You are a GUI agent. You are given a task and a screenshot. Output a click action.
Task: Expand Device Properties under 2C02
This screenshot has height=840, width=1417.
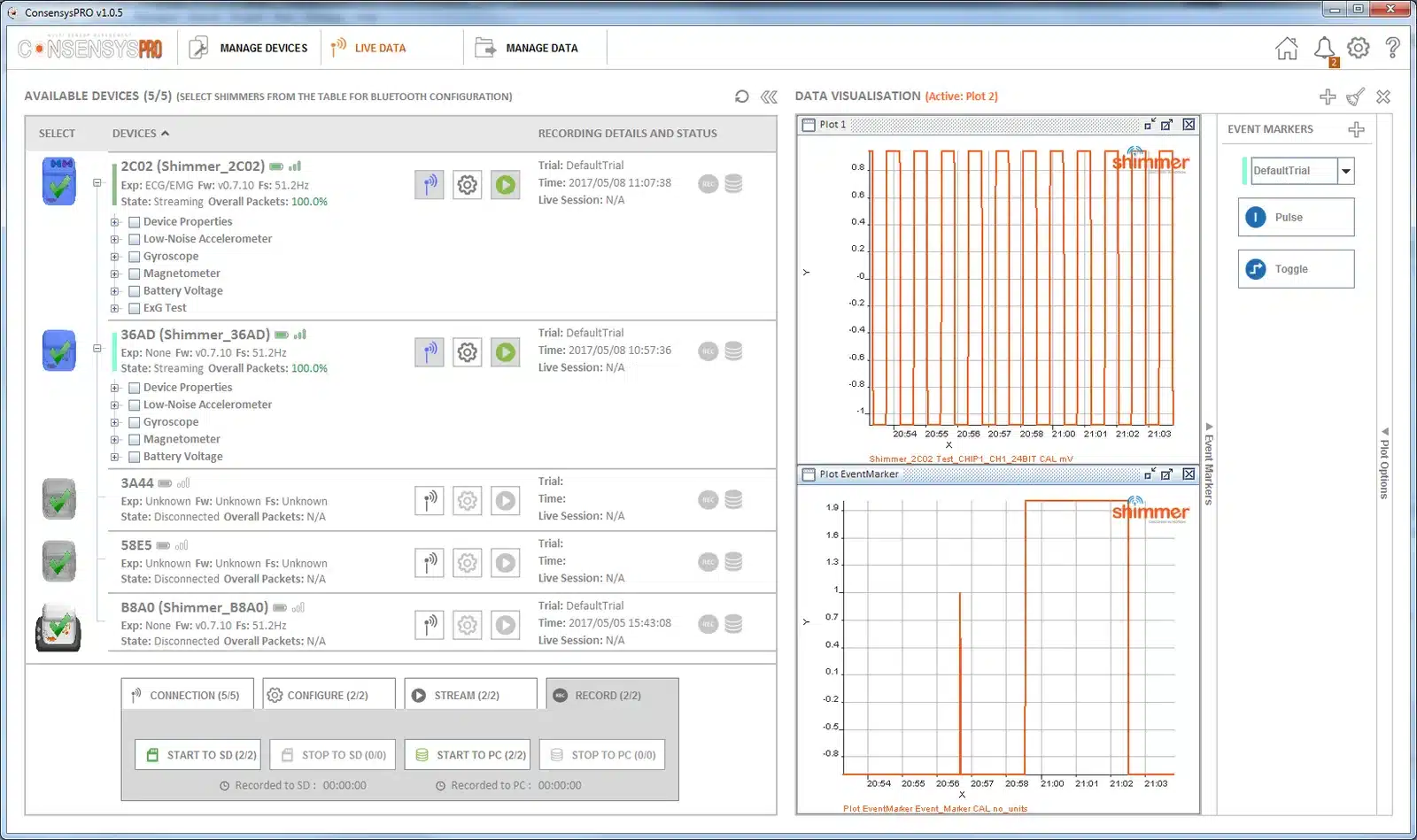coord(115,222)
